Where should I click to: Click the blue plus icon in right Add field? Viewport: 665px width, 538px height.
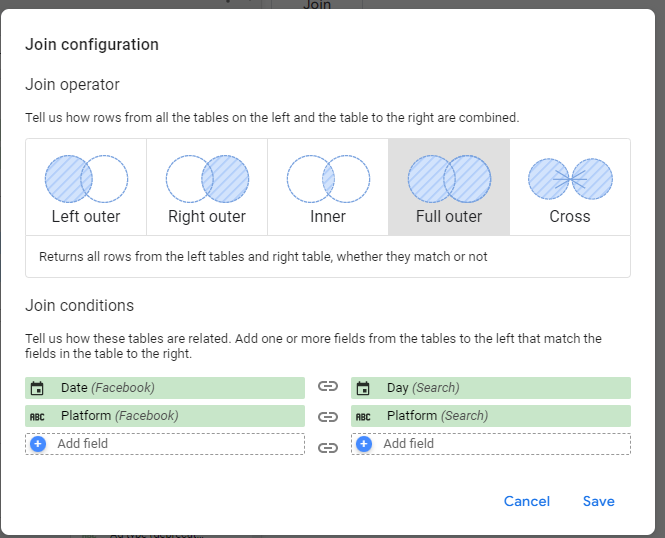[364, 444]
